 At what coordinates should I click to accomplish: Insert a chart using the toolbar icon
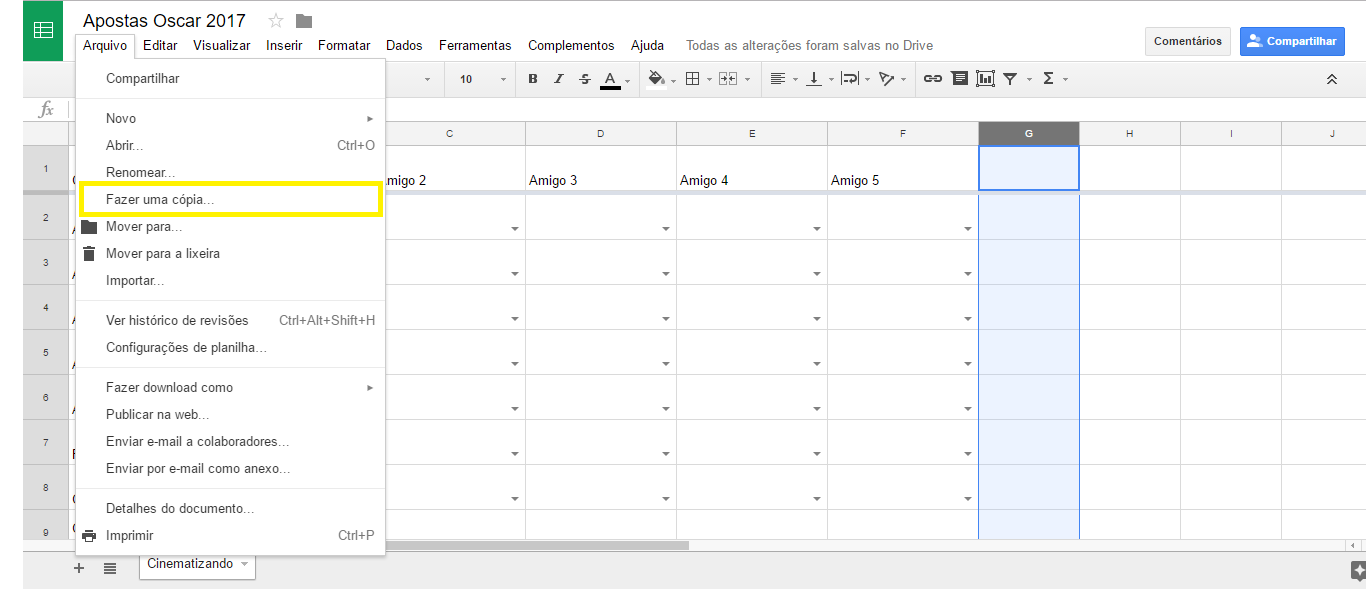tap(985, 79)
